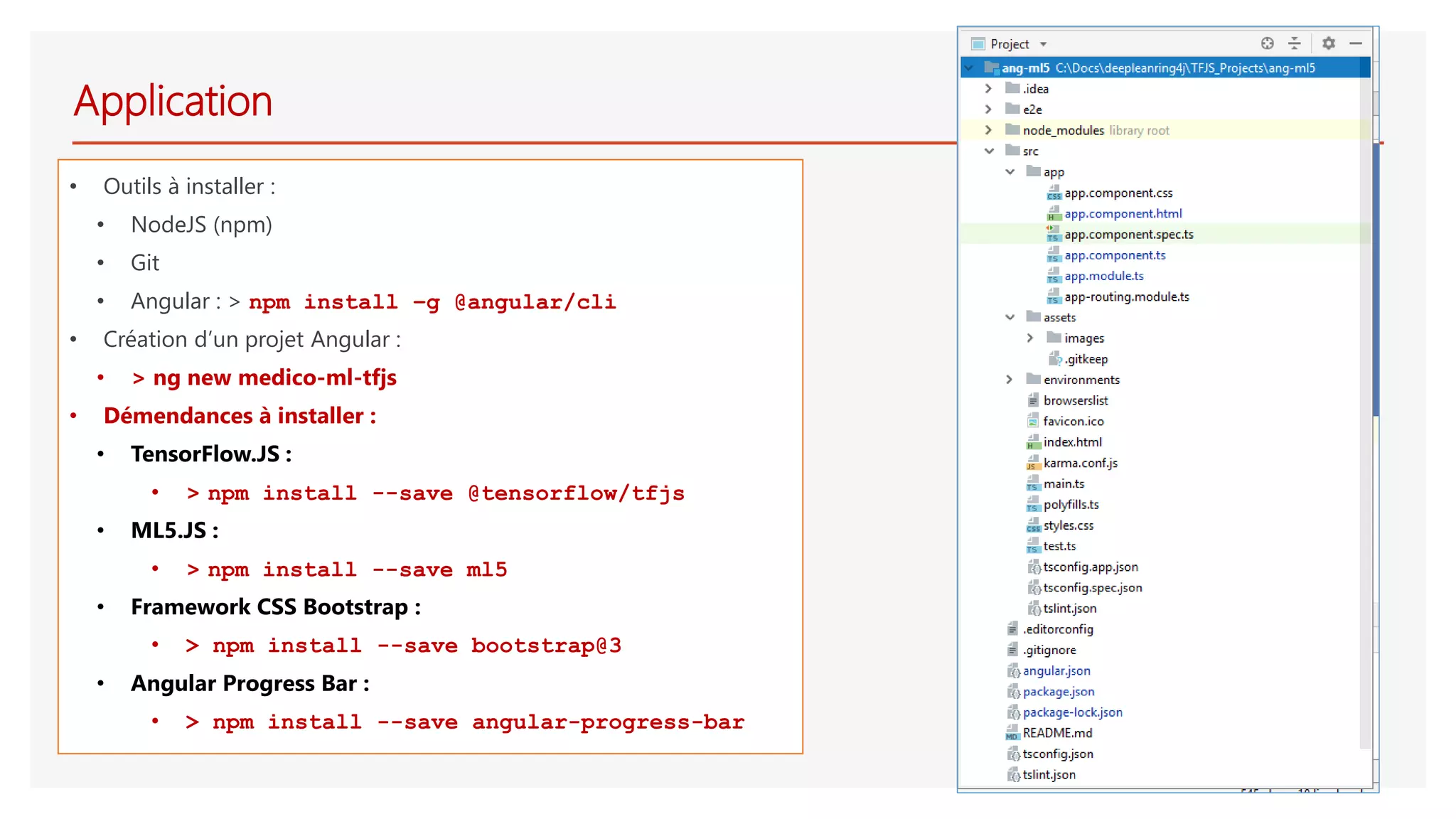Image resolution: width=1456 pixels, height=819 pixels.
Task: Hide the Project panel with minus icon
Action: click(x=1356, y=43)
